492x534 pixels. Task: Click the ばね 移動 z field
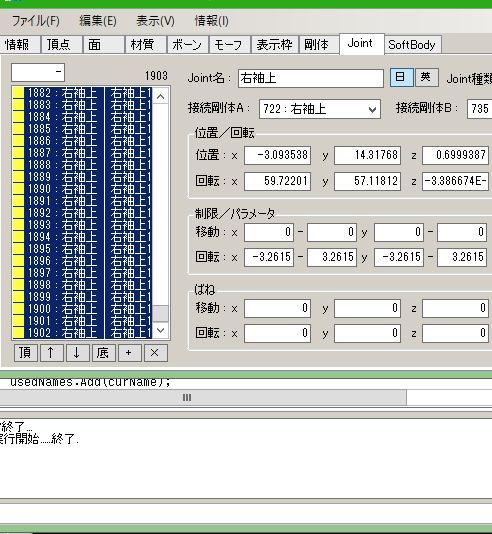(456, 308)
